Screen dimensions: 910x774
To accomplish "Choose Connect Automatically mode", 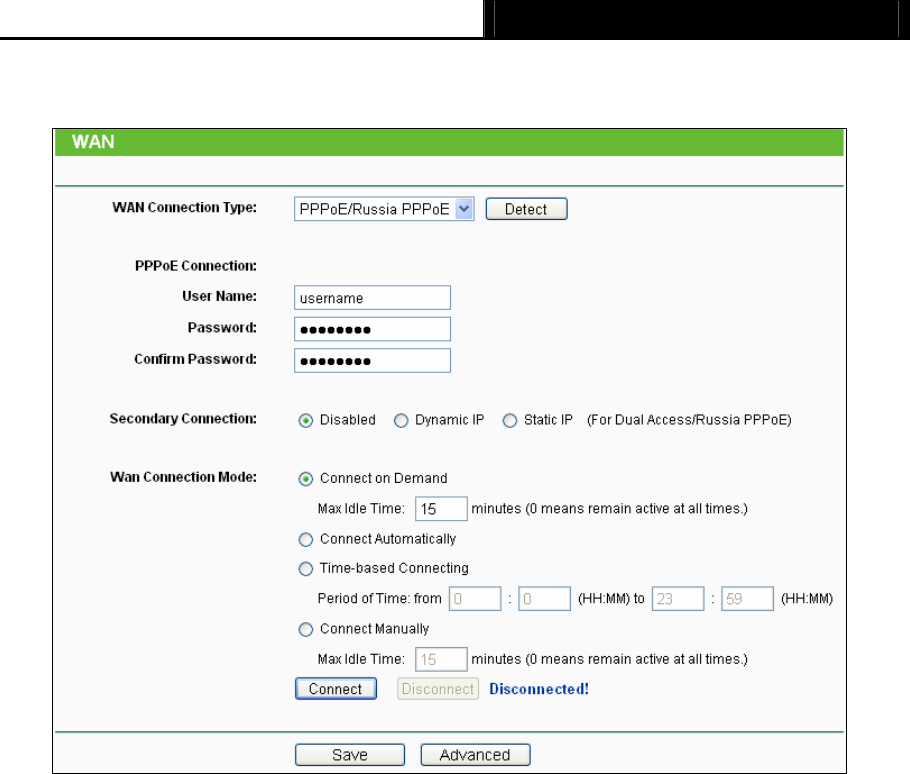I will [306, 540].
